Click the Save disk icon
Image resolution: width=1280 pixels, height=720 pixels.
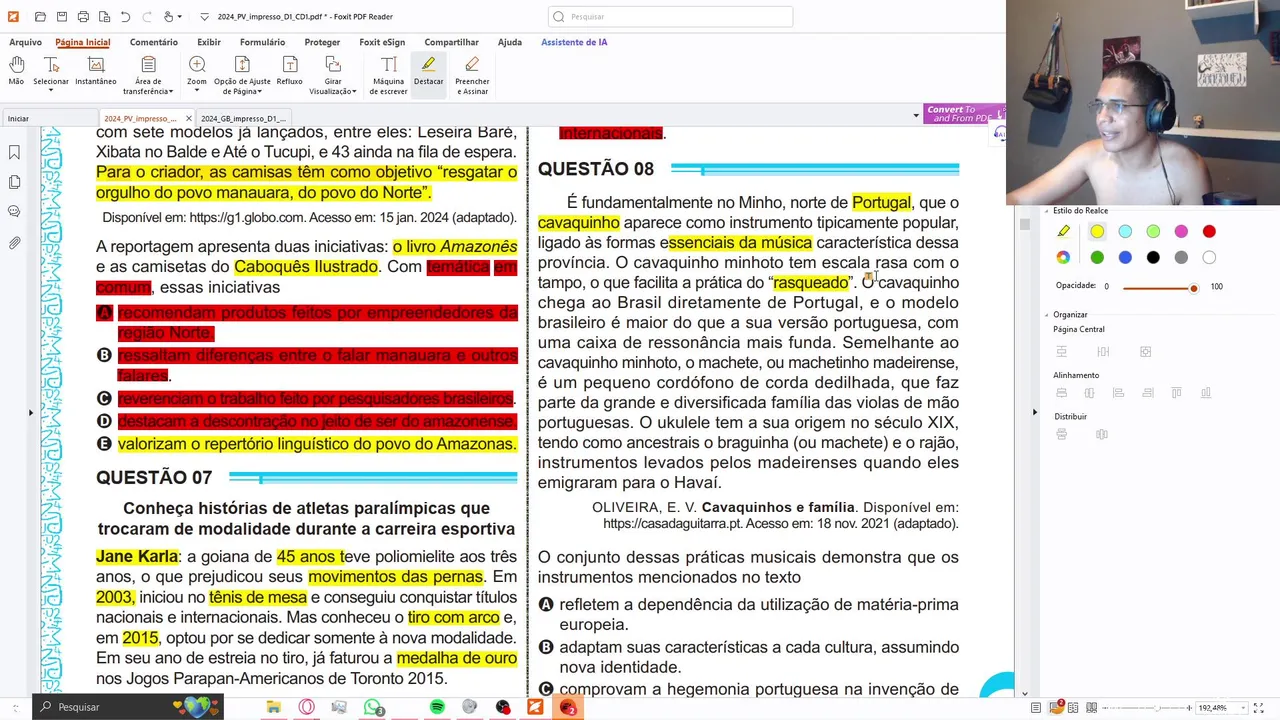click(x=62, y=17)
